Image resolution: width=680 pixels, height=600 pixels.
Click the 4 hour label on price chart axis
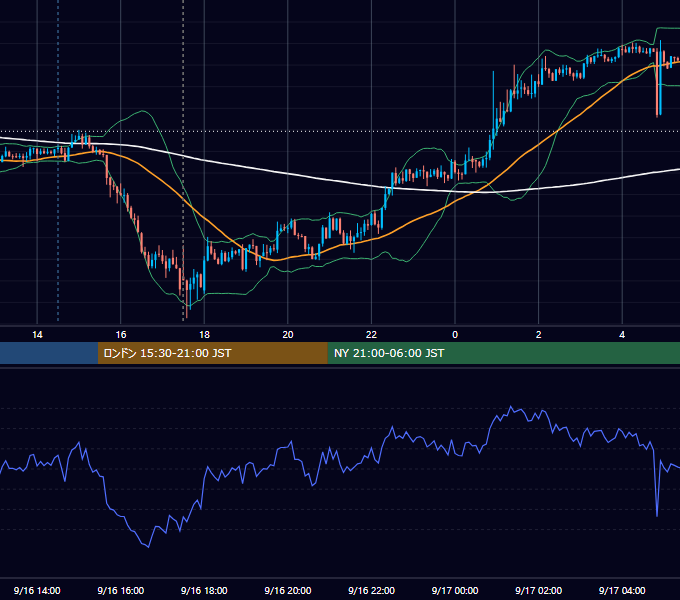coord(622,335)
